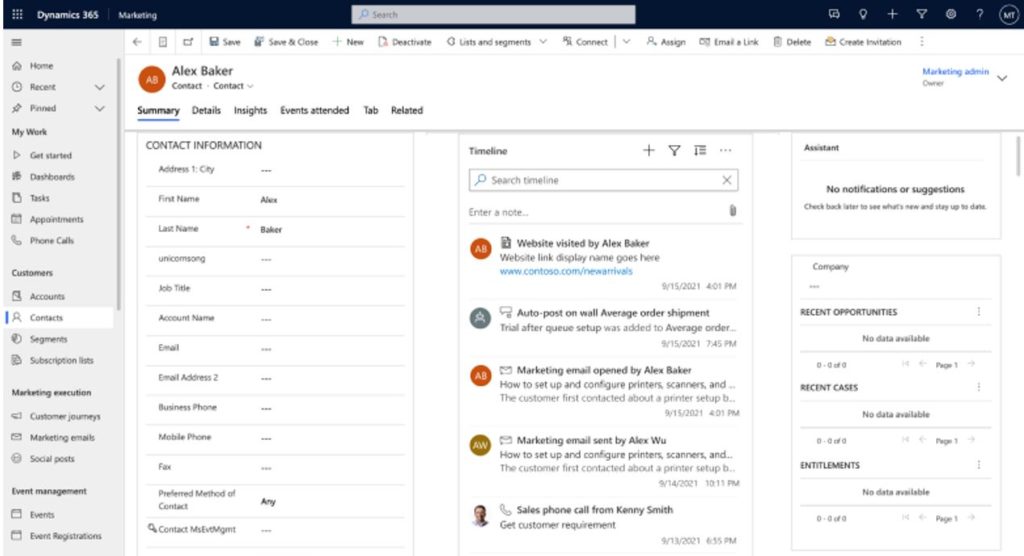The height and width of the screenshot is (556, 1024).
Task: Open the MT user account avatar
Action: [x=1009, y=14]
